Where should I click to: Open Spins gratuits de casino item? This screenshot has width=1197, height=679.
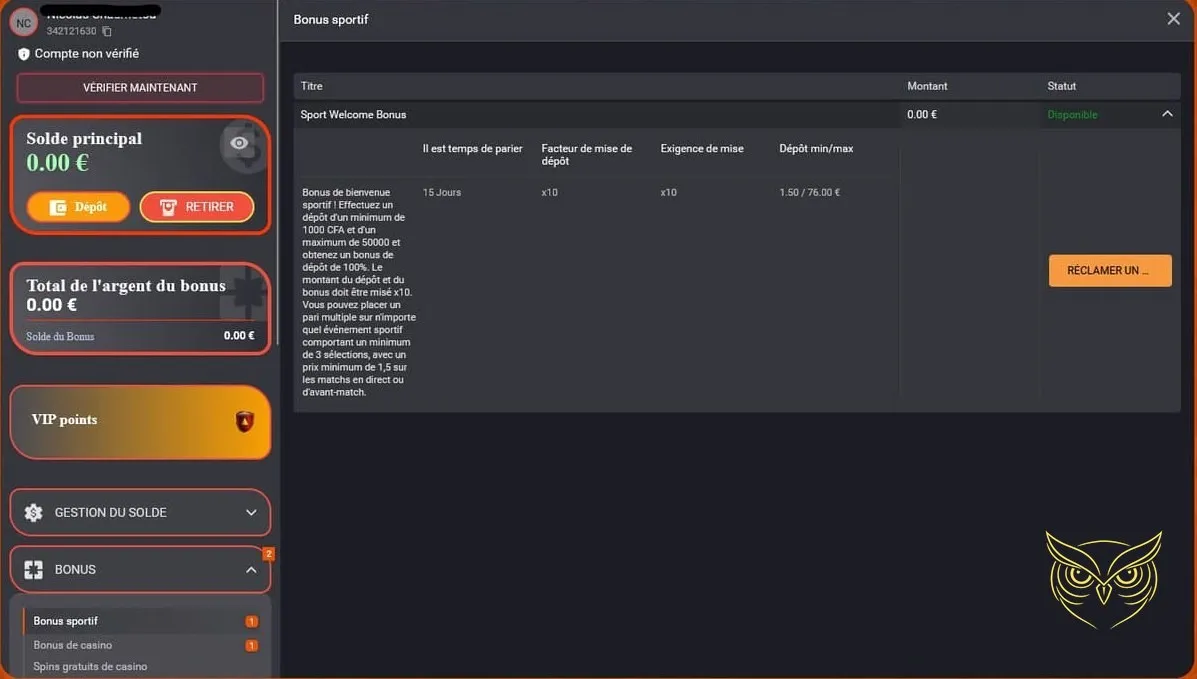(90, 666)
